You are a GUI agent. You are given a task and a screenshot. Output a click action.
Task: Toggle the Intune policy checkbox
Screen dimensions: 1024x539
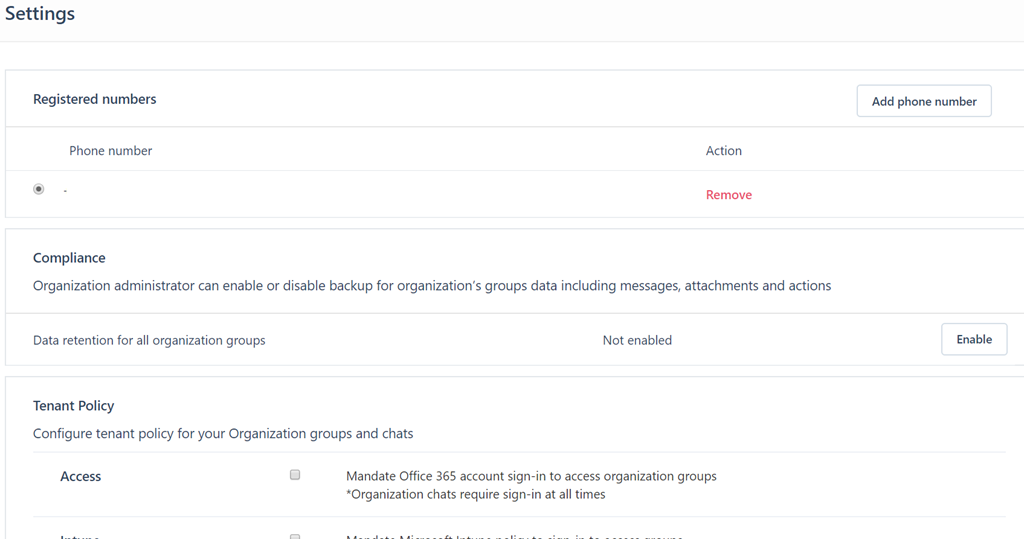[295, 536]
